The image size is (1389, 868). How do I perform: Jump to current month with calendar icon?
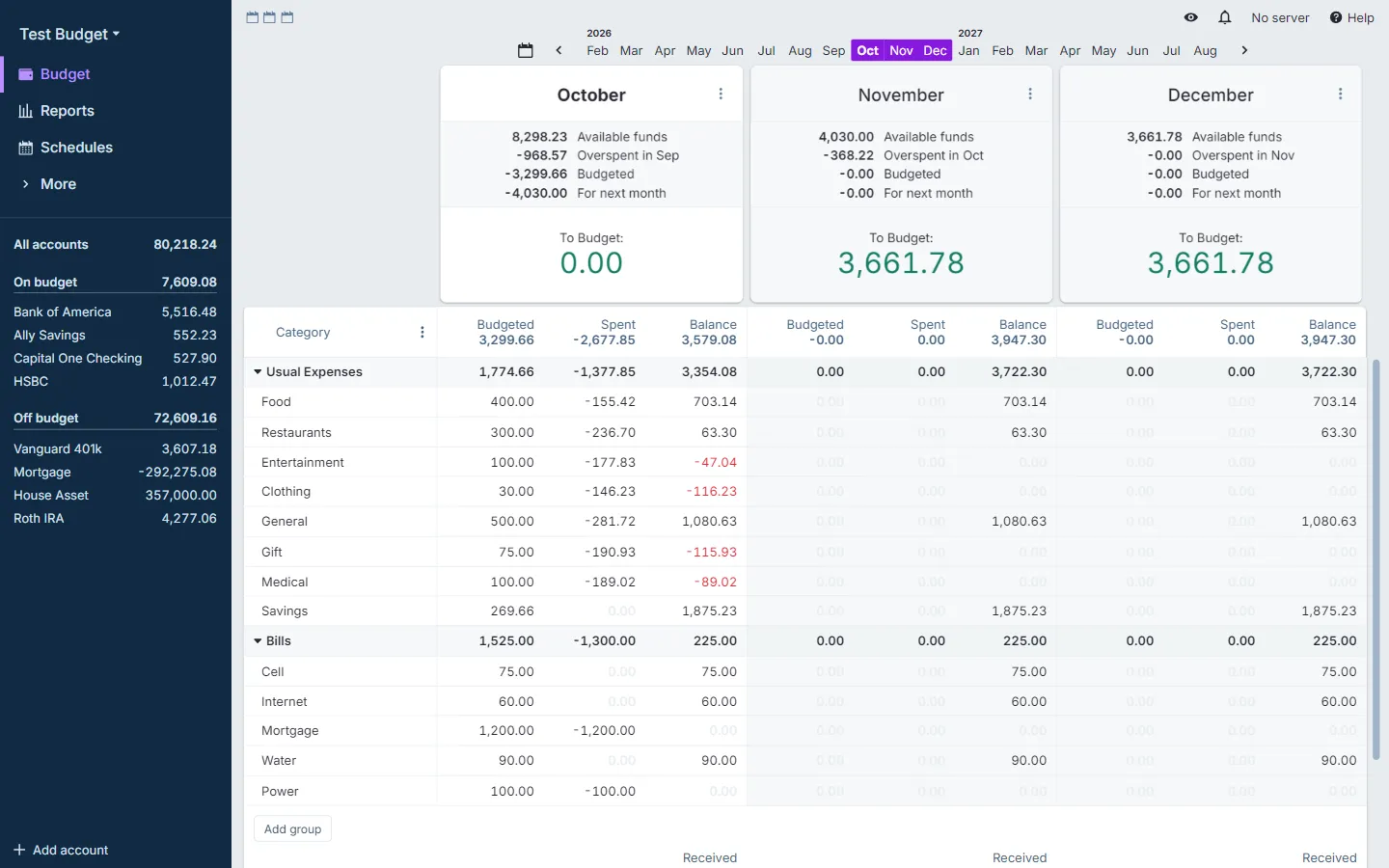pyautogui.click(x=526, y=50)
